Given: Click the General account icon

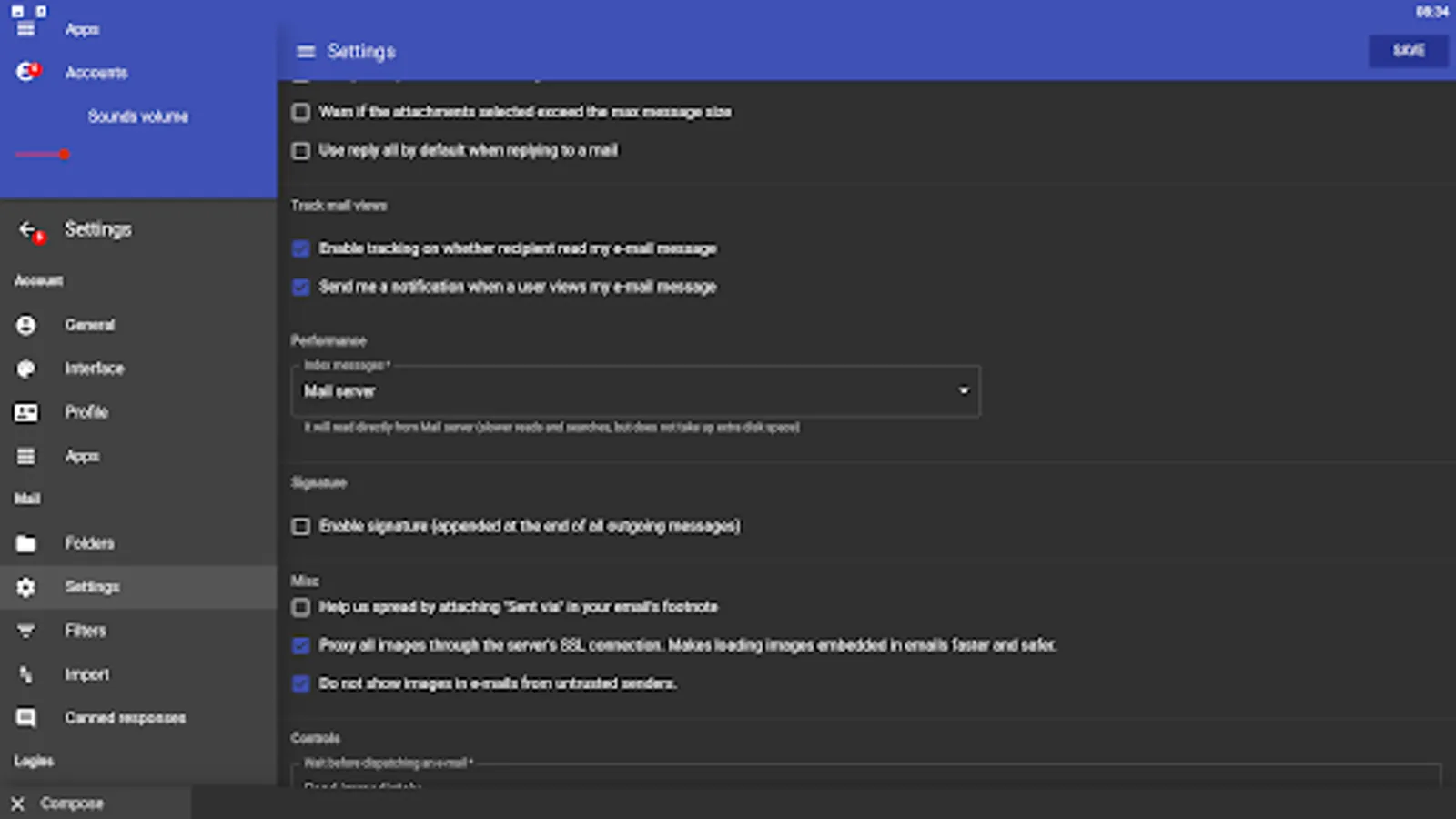Looking at the screenshot, I should pyautogui.click(x=26, y=325).
